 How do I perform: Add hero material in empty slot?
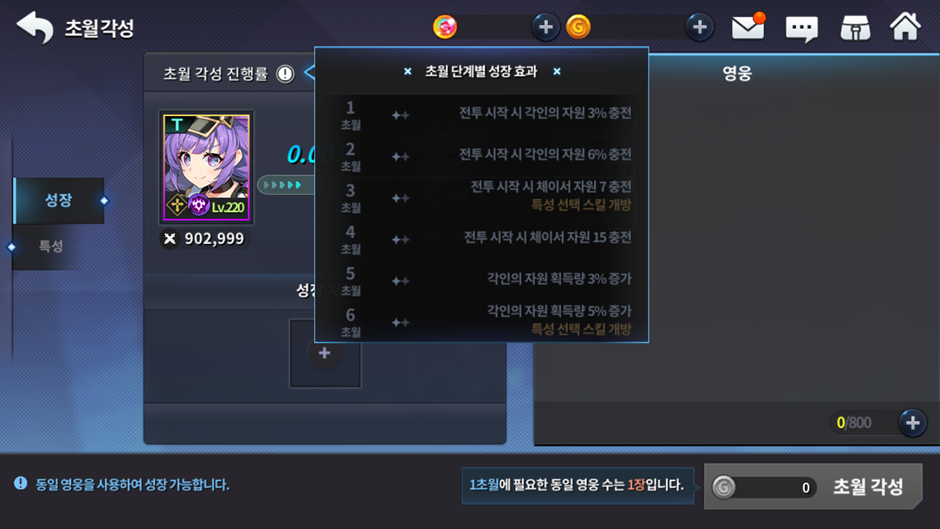pos(325,353)
